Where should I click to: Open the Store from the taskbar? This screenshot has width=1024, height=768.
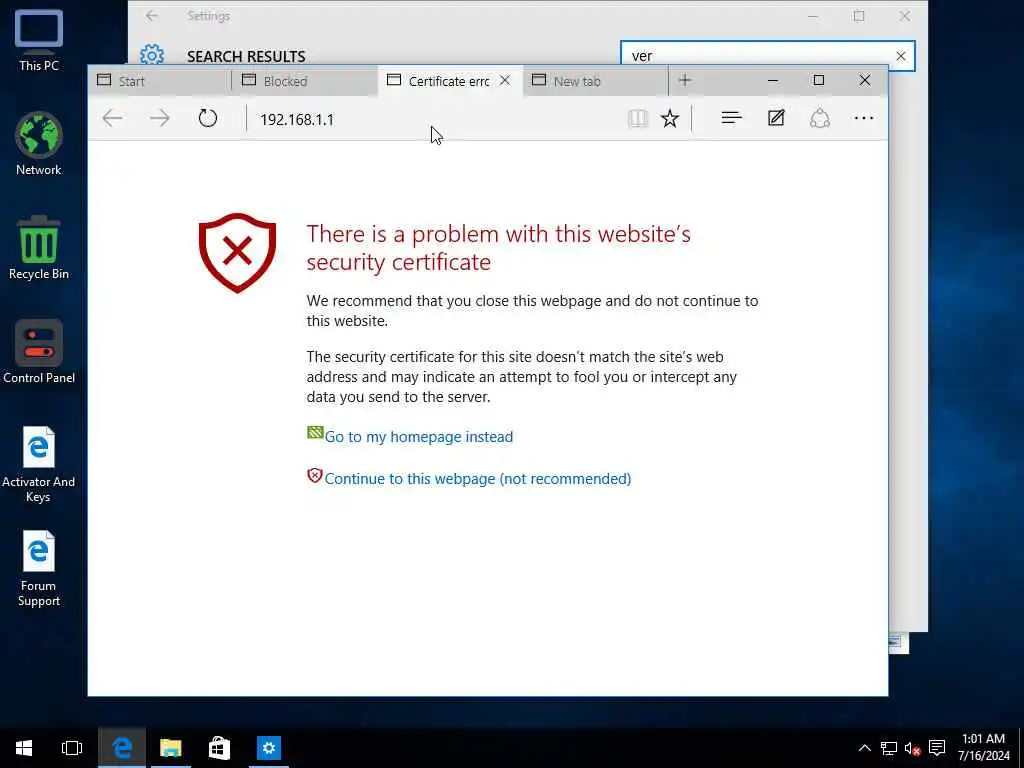coord(219,748)
